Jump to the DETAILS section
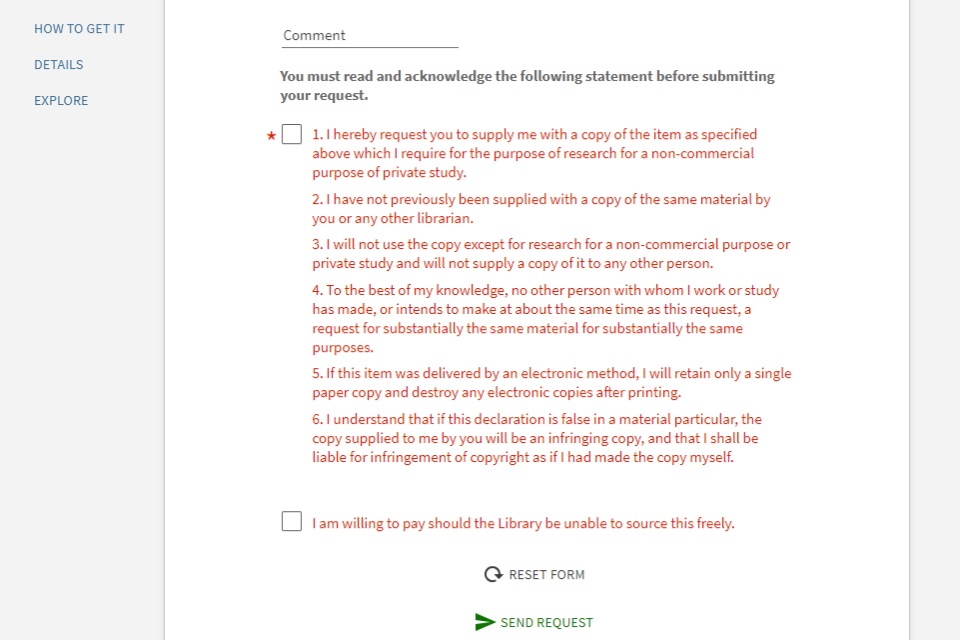The height and width of the screenshot is (640, 960). click(x=59, y=65)
